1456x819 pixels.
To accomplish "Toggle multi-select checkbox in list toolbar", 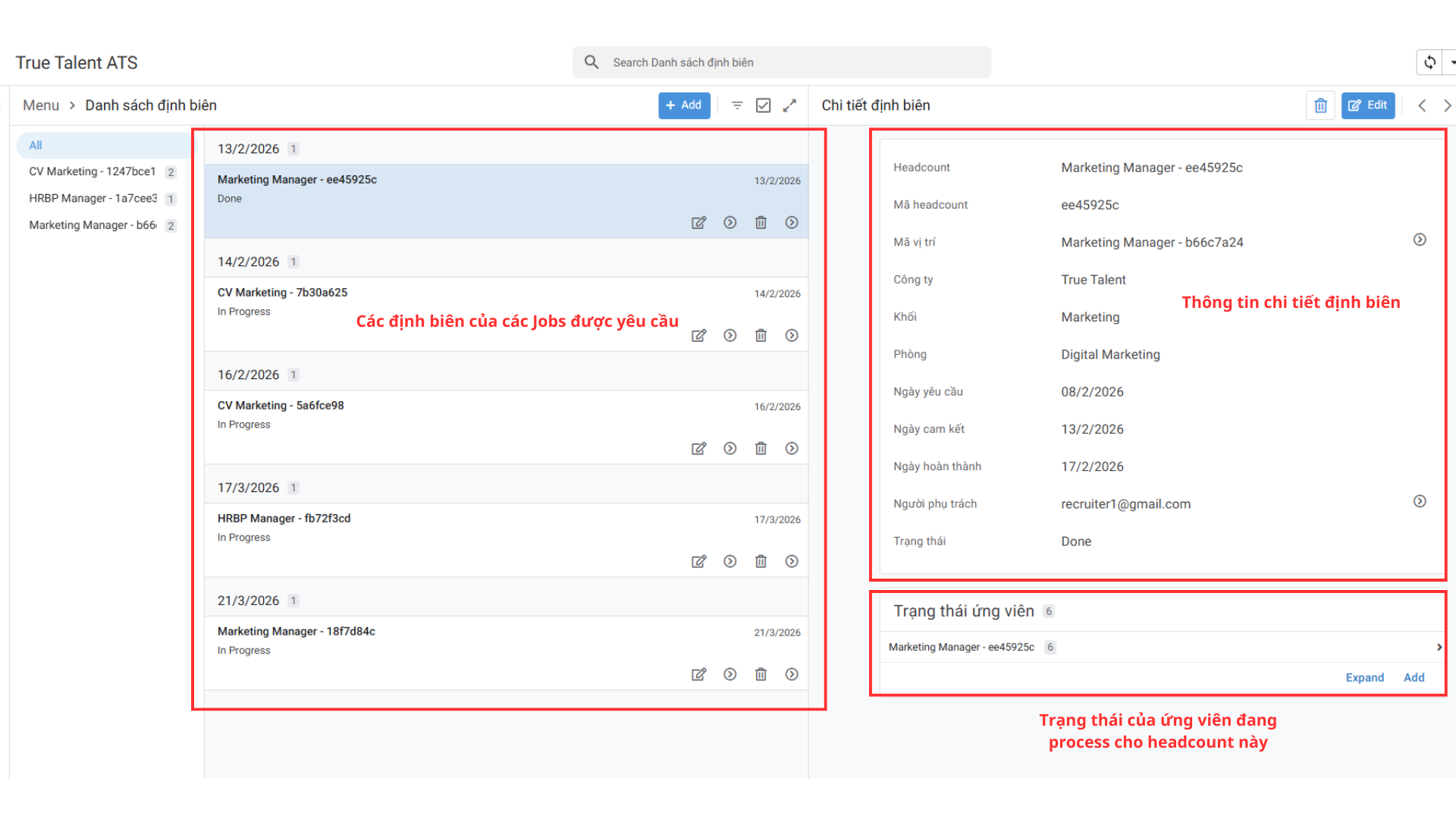I will (x=763, y=105).
